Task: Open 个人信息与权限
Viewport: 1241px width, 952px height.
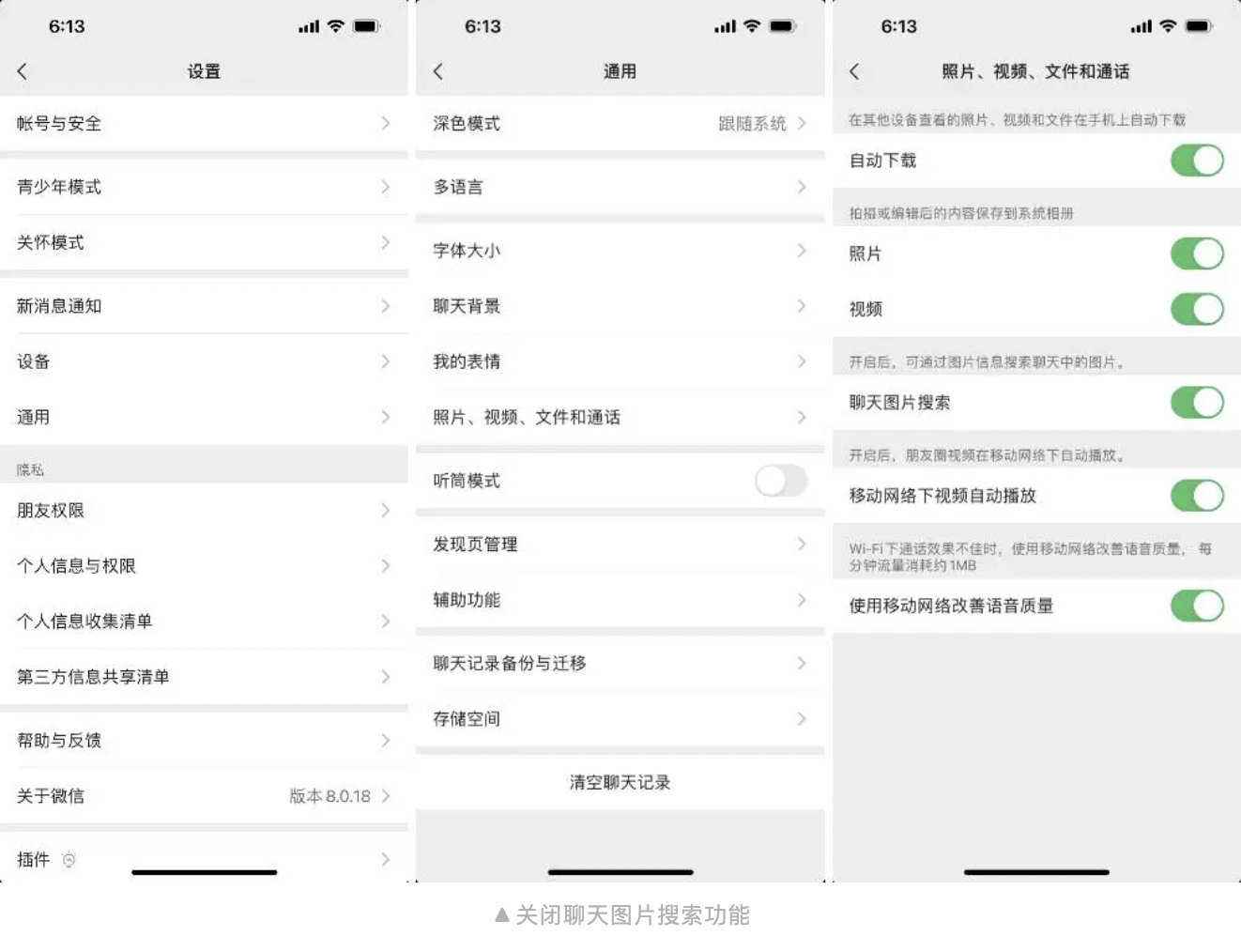Action: coord(205,566)
